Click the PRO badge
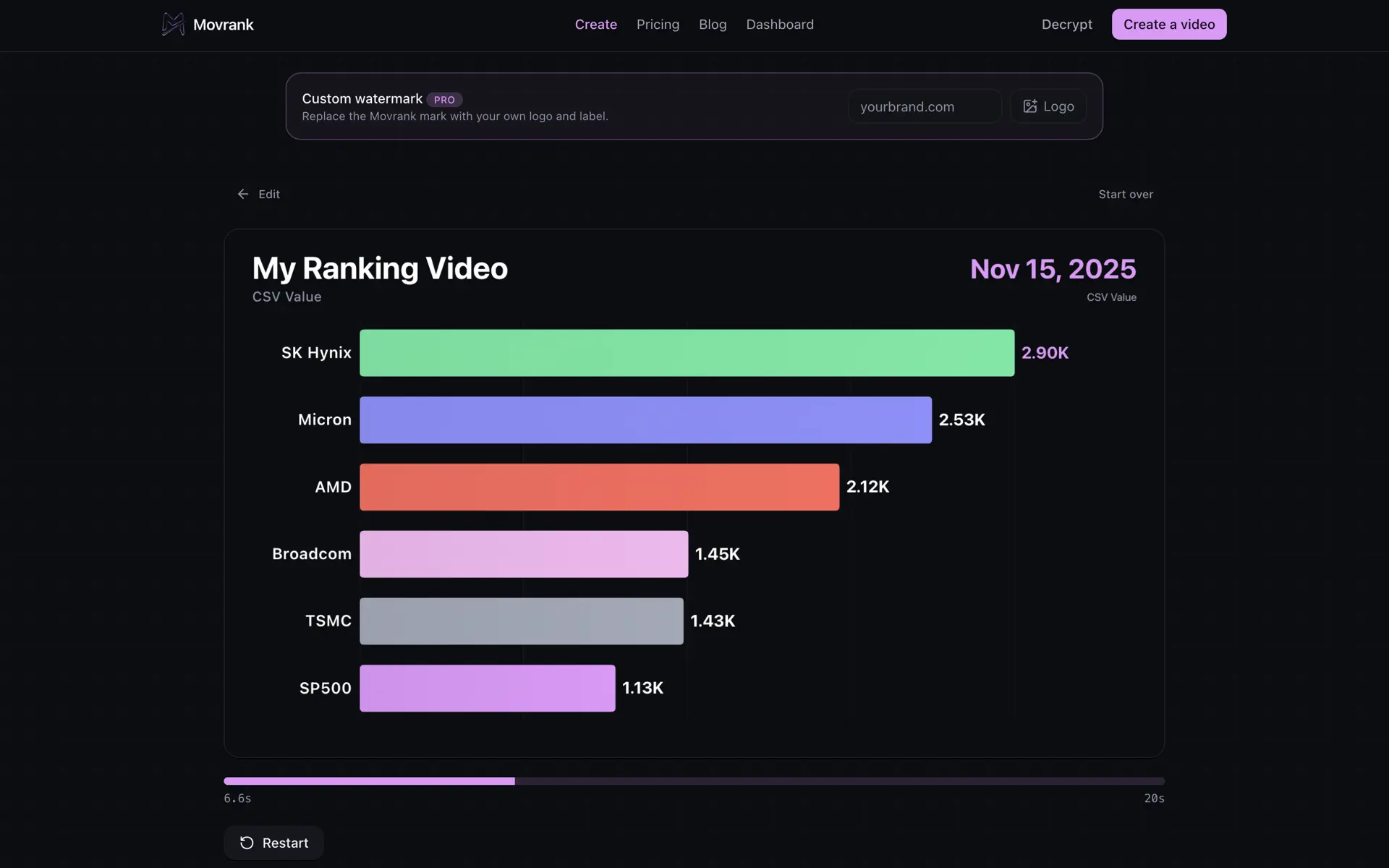Image resolution: width=1389 pixels, height=868 pixels. [444, 100]
